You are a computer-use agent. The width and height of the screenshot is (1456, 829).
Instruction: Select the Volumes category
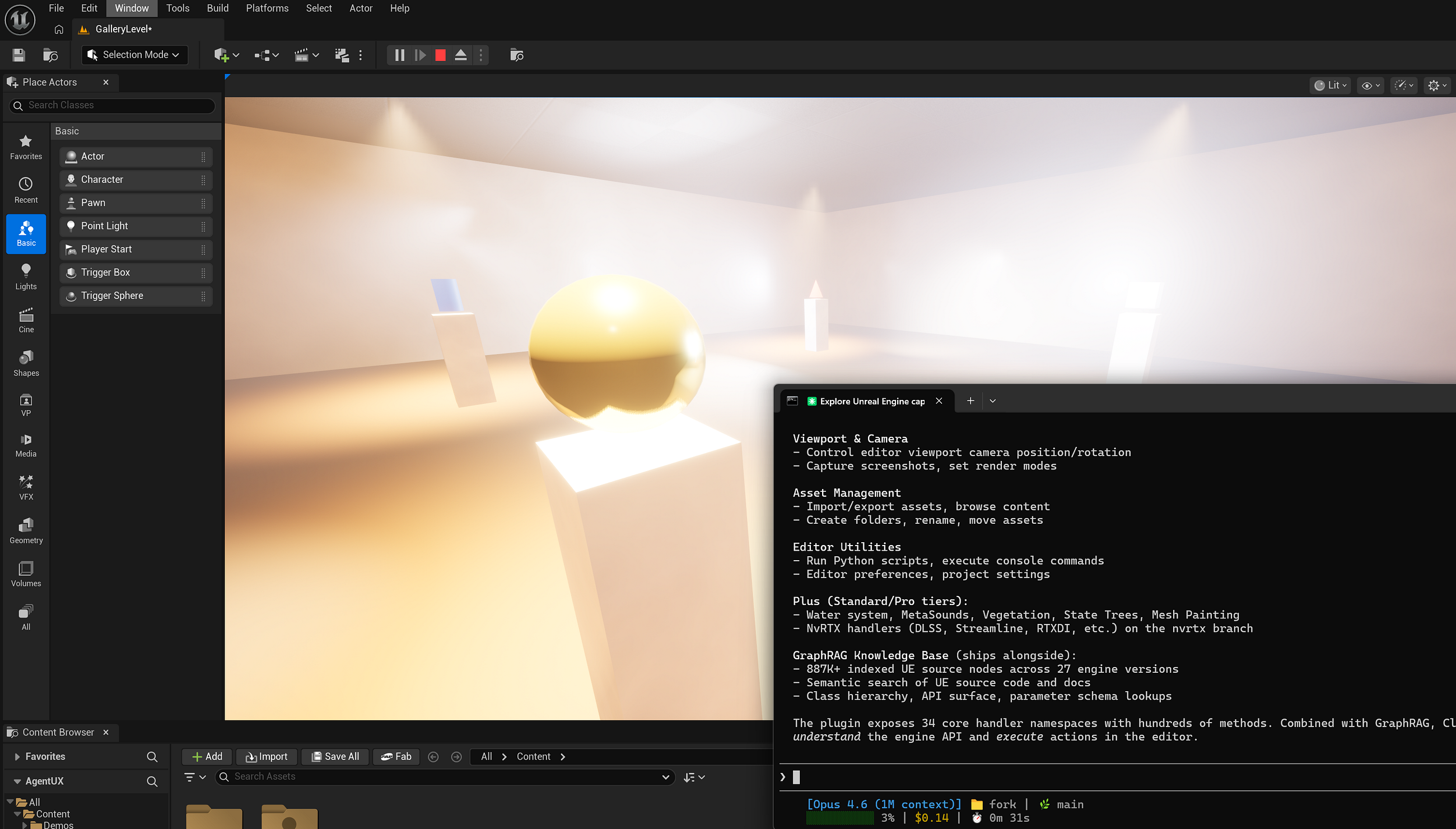pyautogui.click(x=26, y=574)
